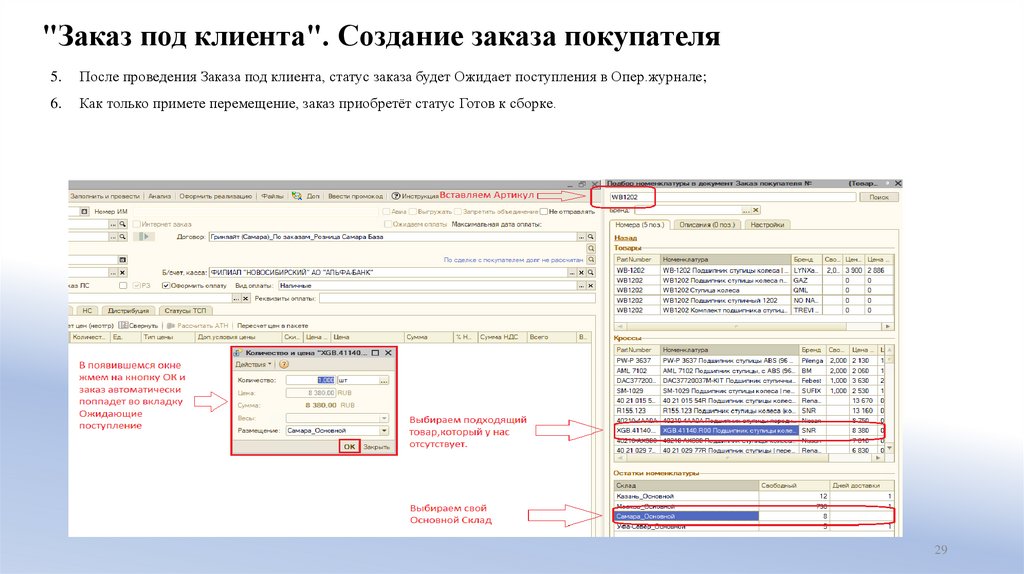Click Пересчет цен в пакете
This screenshot has height=574, width=1024.
pyautogui.click(x=272, y=325)
